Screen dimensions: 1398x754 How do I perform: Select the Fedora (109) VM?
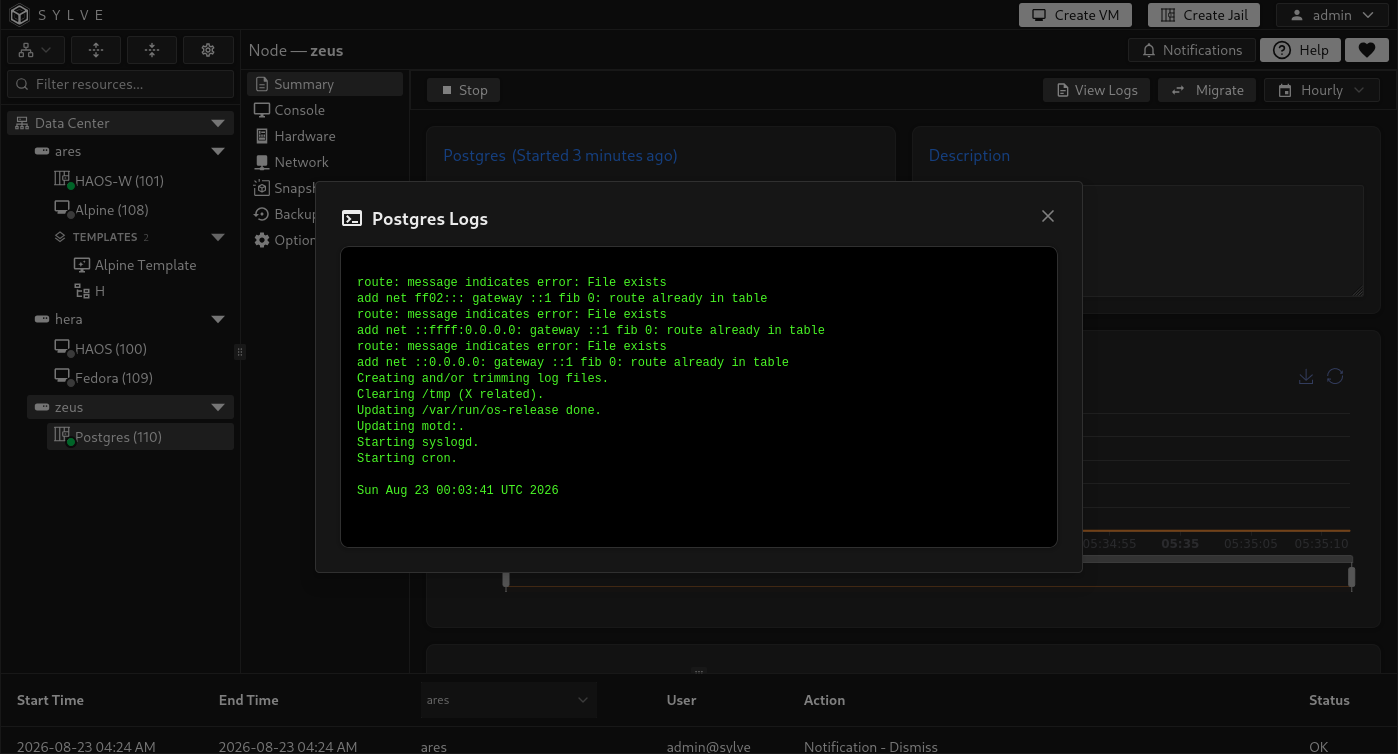tap(114, 378)
